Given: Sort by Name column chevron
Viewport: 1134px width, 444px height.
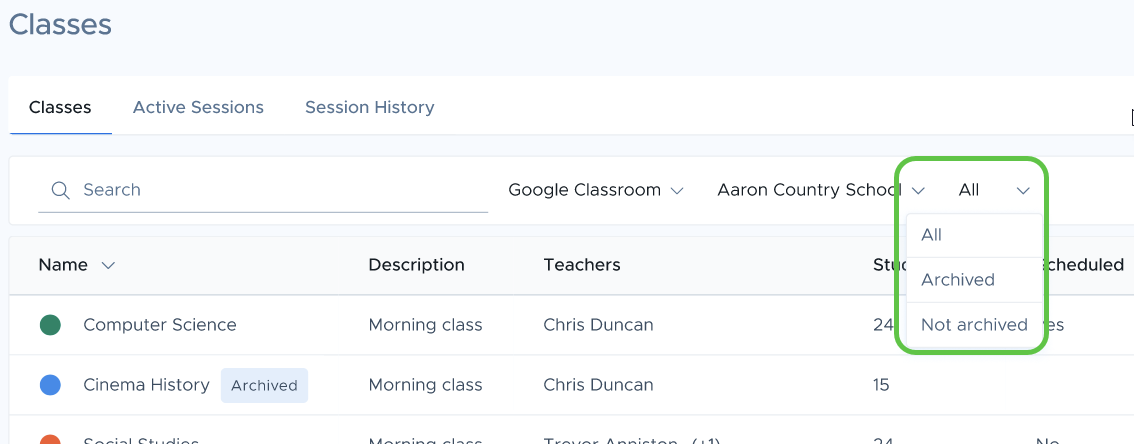Looking at the screenshot, I should tap(108, 265).
